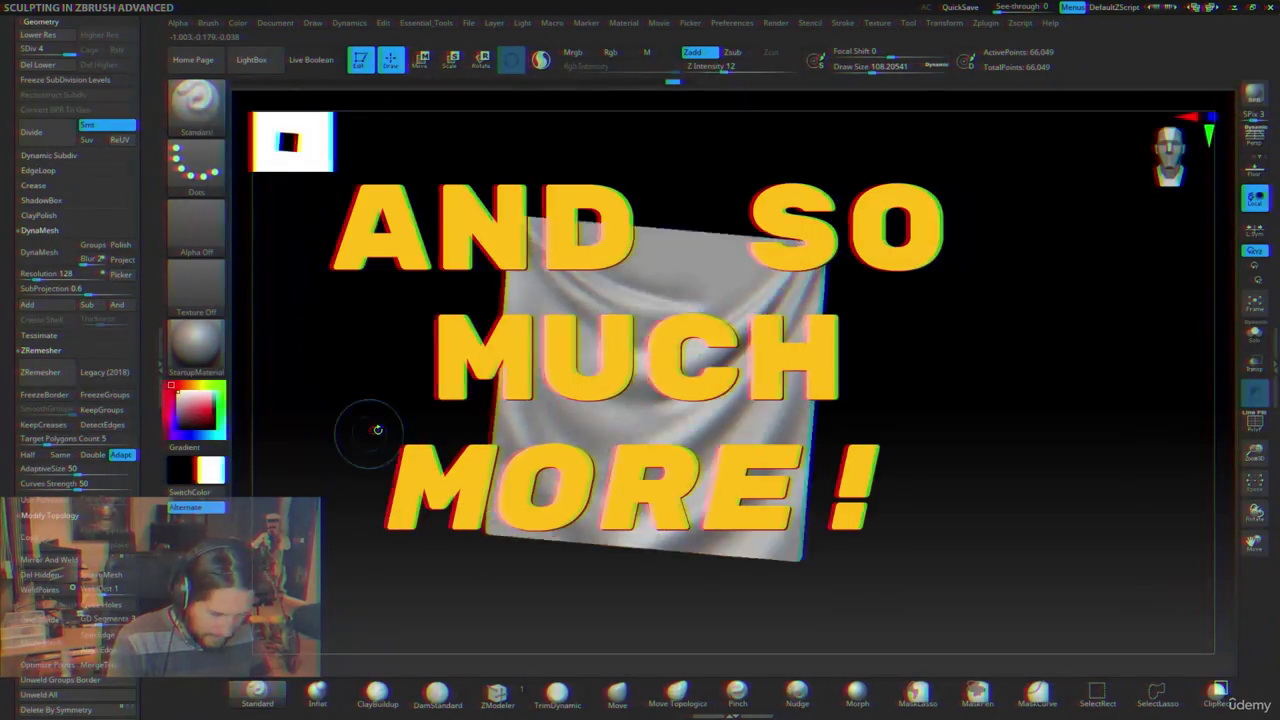
Task: Pick the Pinch brush
Action: [x=737, y=695]
